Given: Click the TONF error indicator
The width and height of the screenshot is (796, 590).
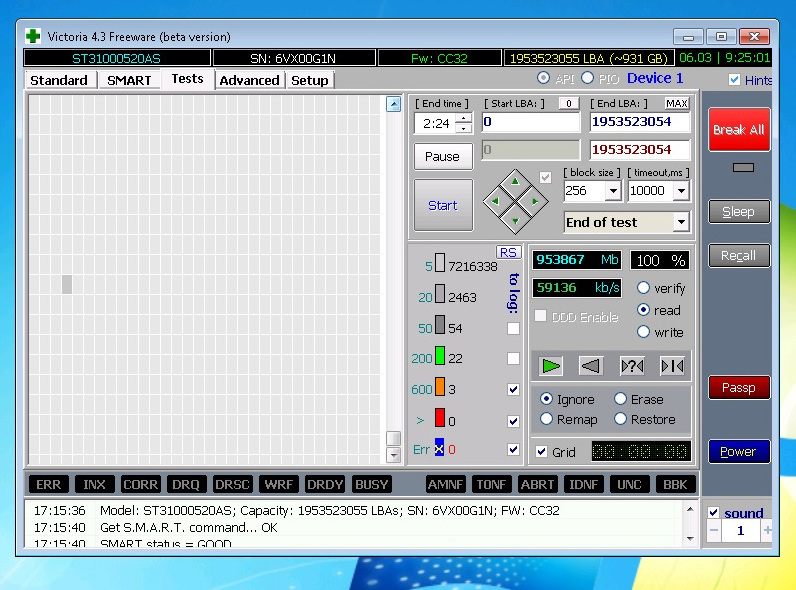Looking at the screenshot, I should 491,484.
